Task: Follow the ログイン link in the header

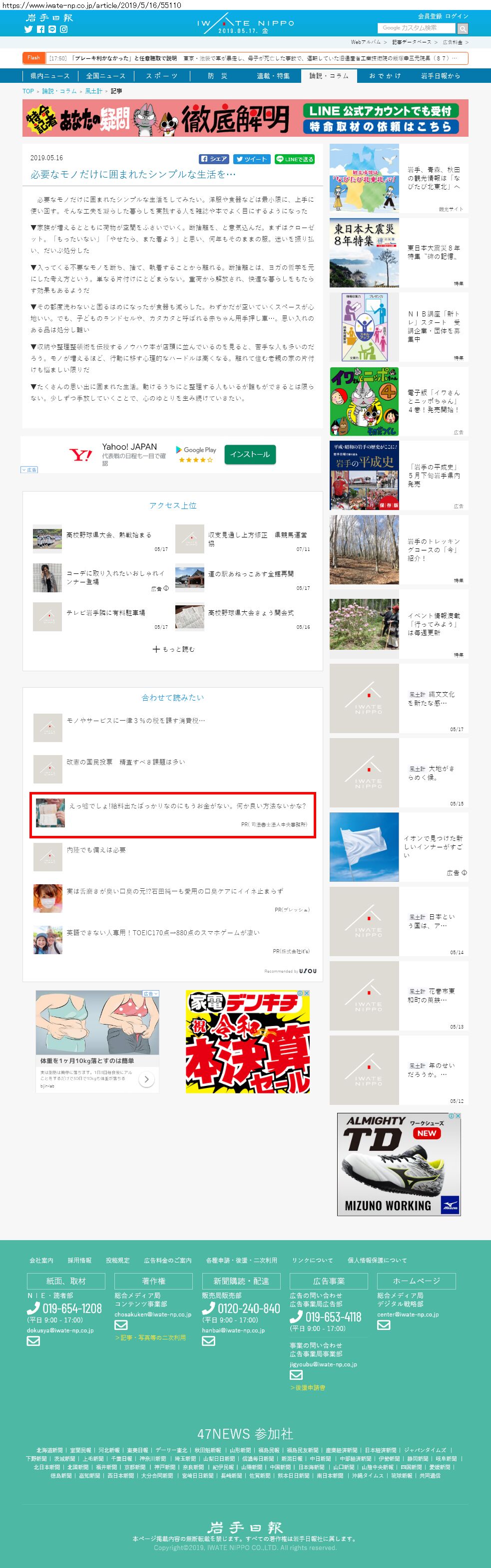Action: pyautogui.click(x=457, y=16)
